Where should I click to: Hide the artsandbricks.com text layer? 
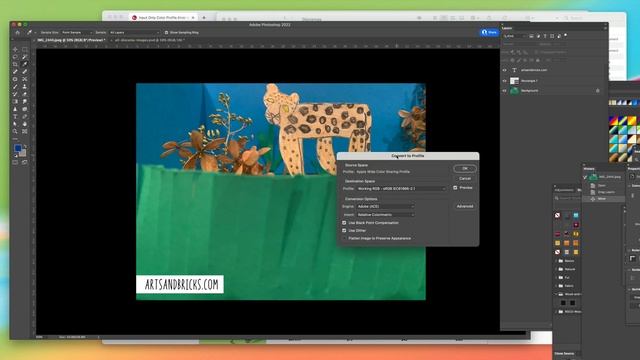504,70
